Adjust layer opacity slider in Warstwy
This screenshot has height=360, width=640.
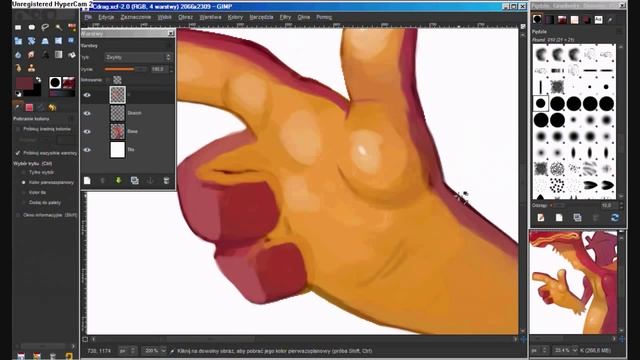[x=126, y=69]
